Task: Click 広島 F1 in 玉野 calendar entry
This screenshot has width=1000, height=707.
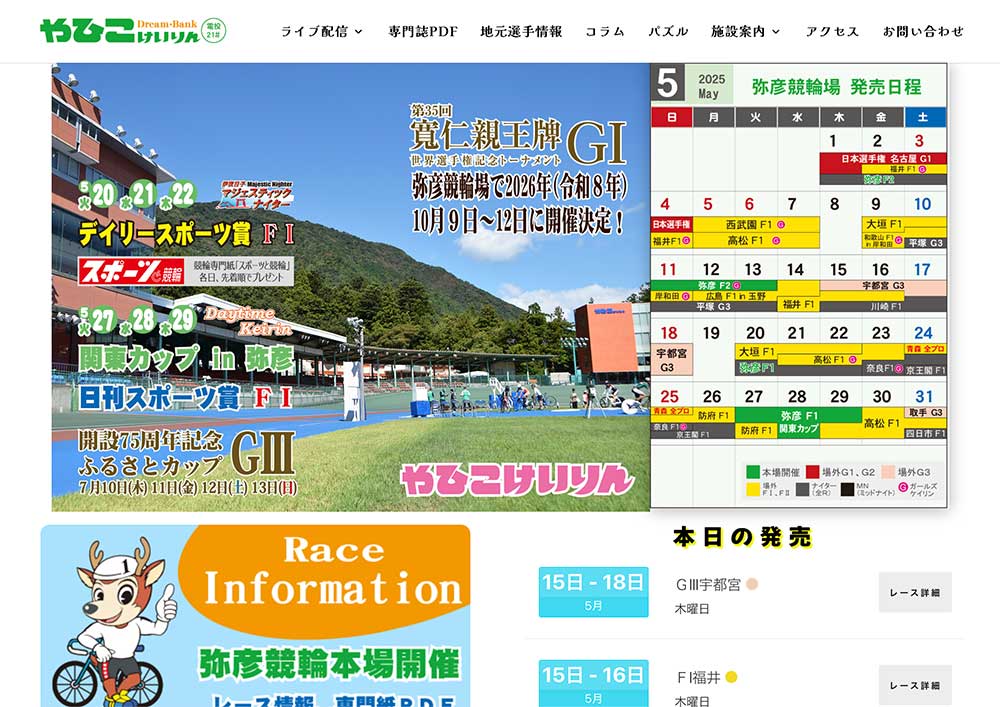Action: [x=735, y=296]
